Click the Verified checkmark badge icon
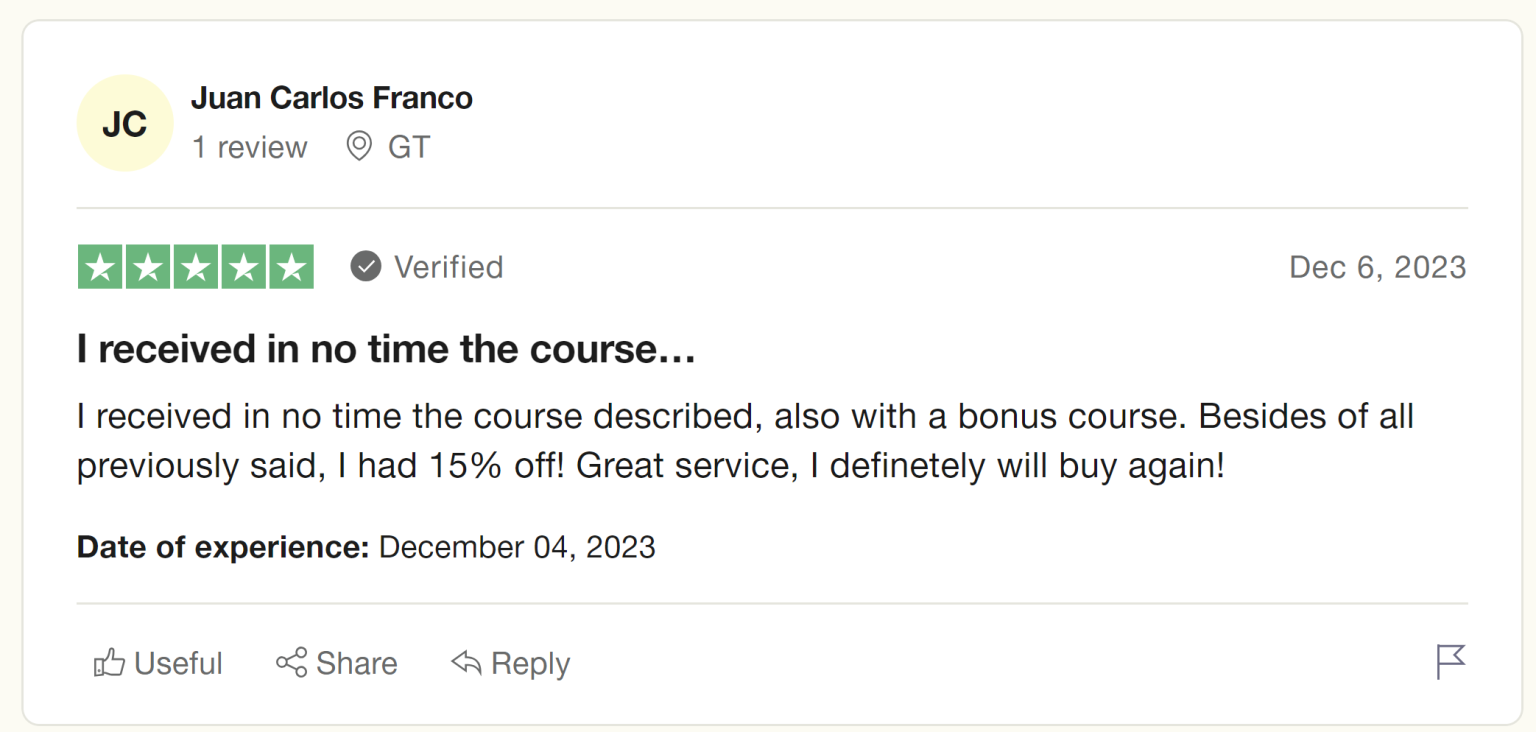This screenshot has width=1536, height=732. (x=366, y=266)
